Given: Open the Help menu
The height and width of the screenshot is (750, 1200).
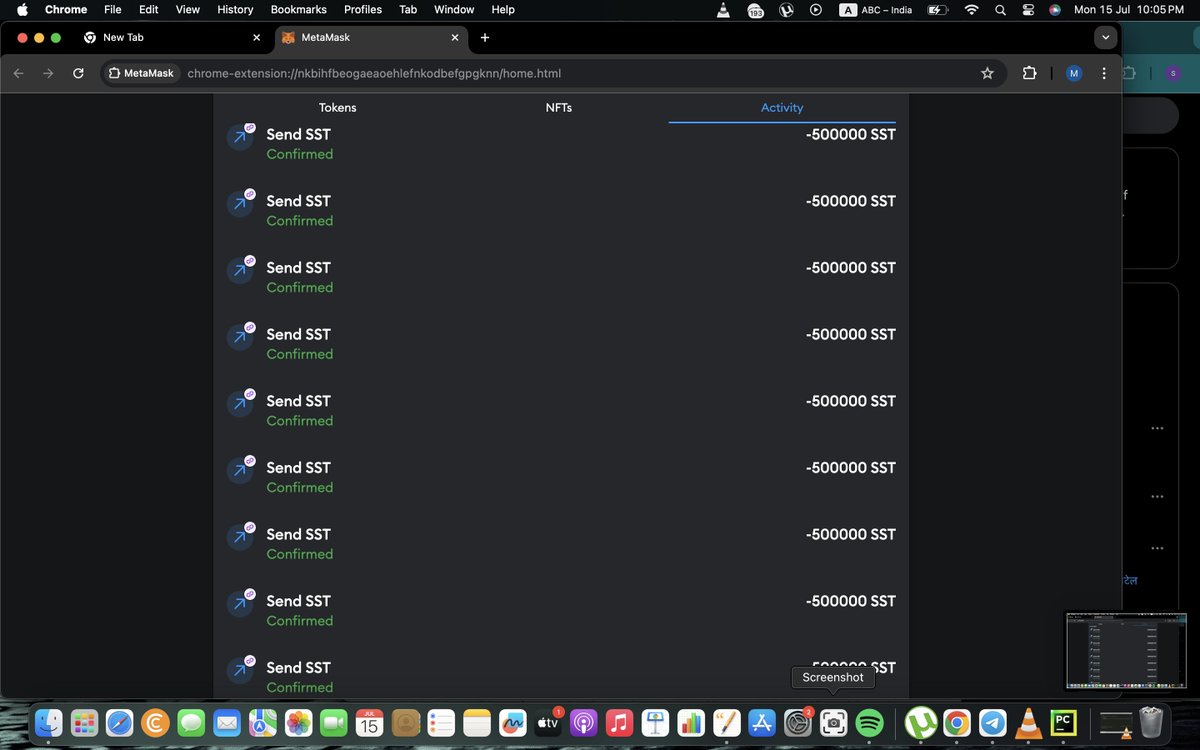Looking at the screenshot, I should click(x=503, y=9).
